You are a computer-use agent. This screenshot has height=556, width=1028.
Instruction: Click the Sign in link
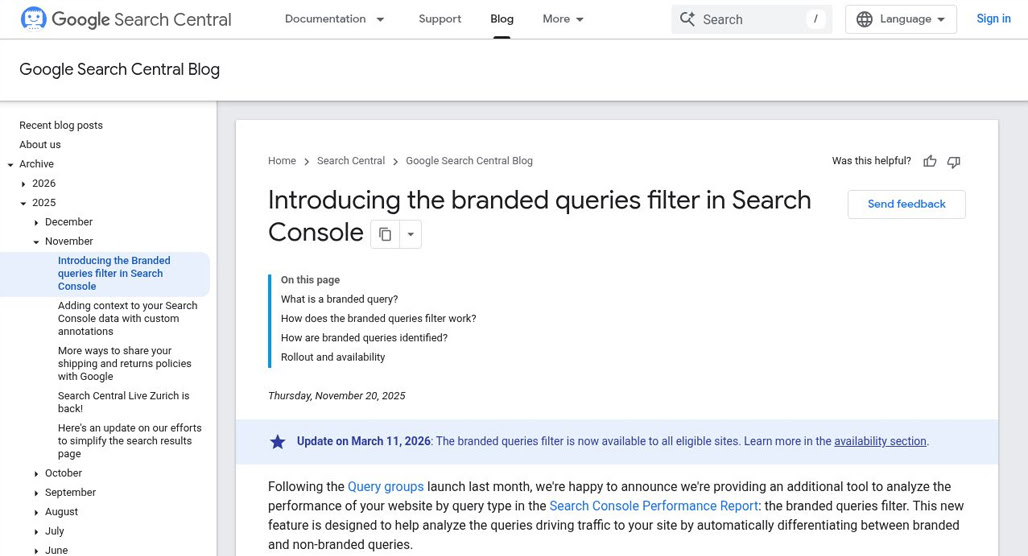click(993, 19)
